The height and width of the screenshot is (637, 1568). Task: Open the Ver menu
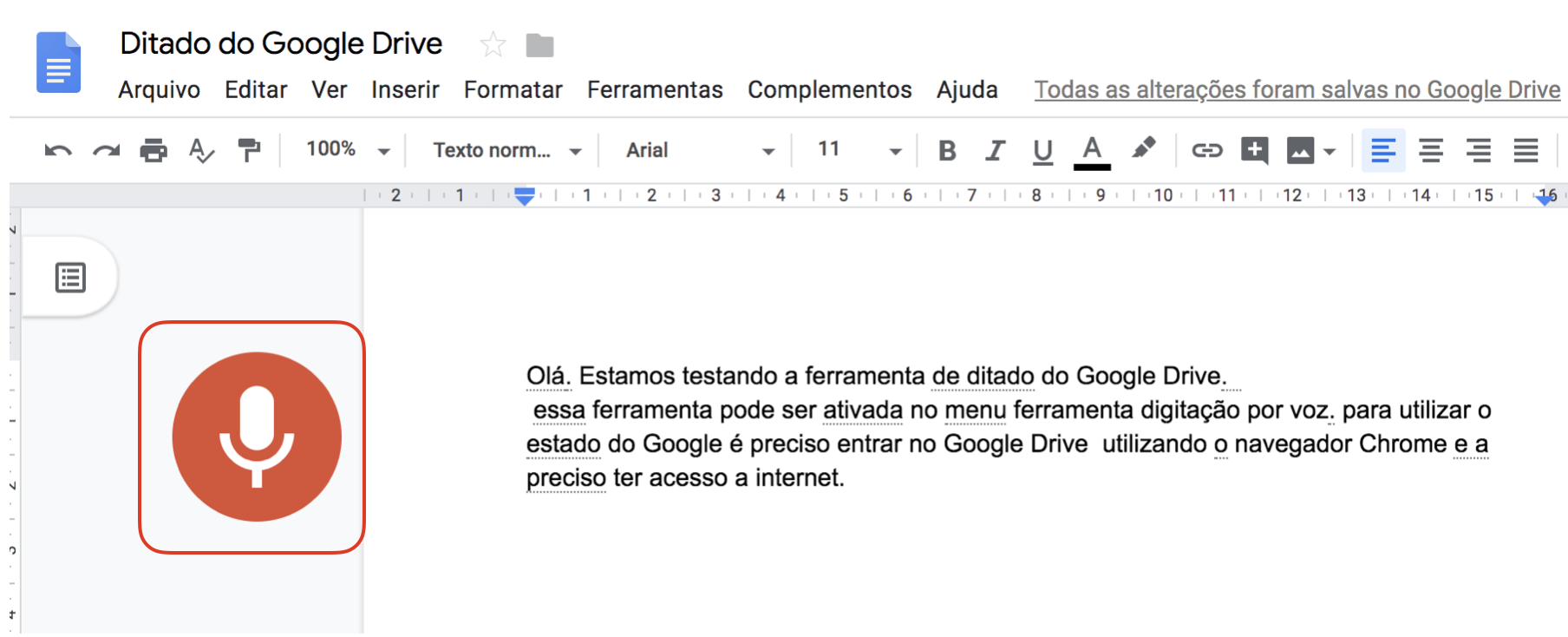pyautogui.click(x=330, y=90)
